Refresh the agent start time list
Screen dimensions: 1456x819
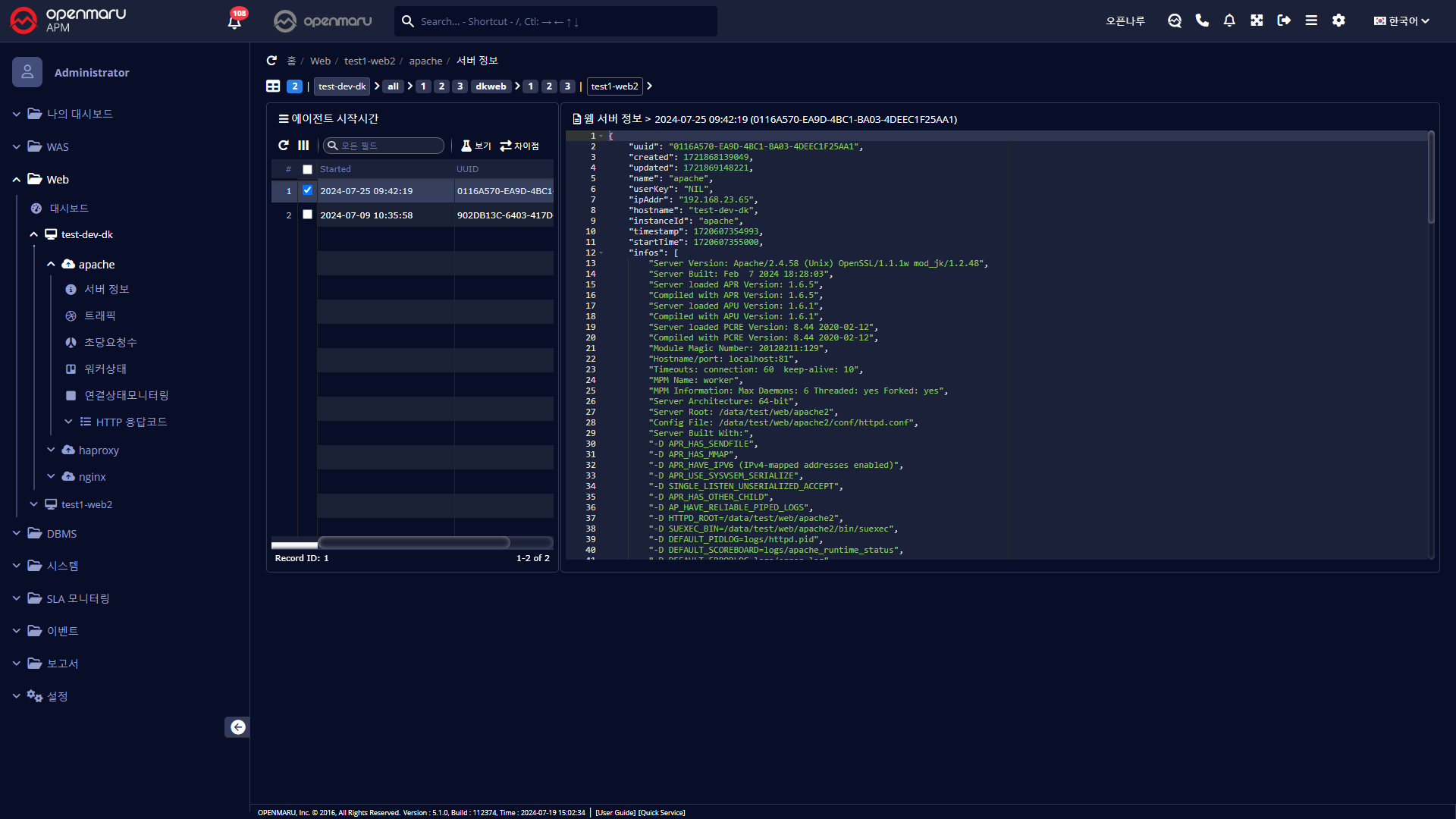[x=284, y=146]
